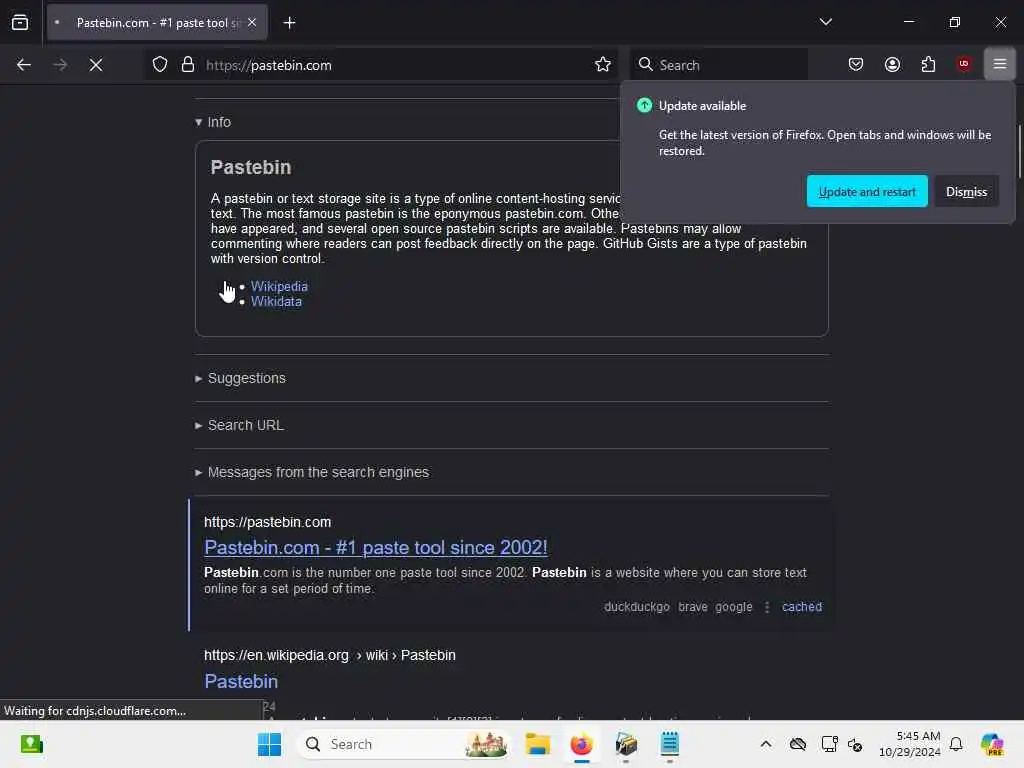Open the Firefox View recent browsing icon
Viewport: 1024px width, 768px height.
coord(20,23)
